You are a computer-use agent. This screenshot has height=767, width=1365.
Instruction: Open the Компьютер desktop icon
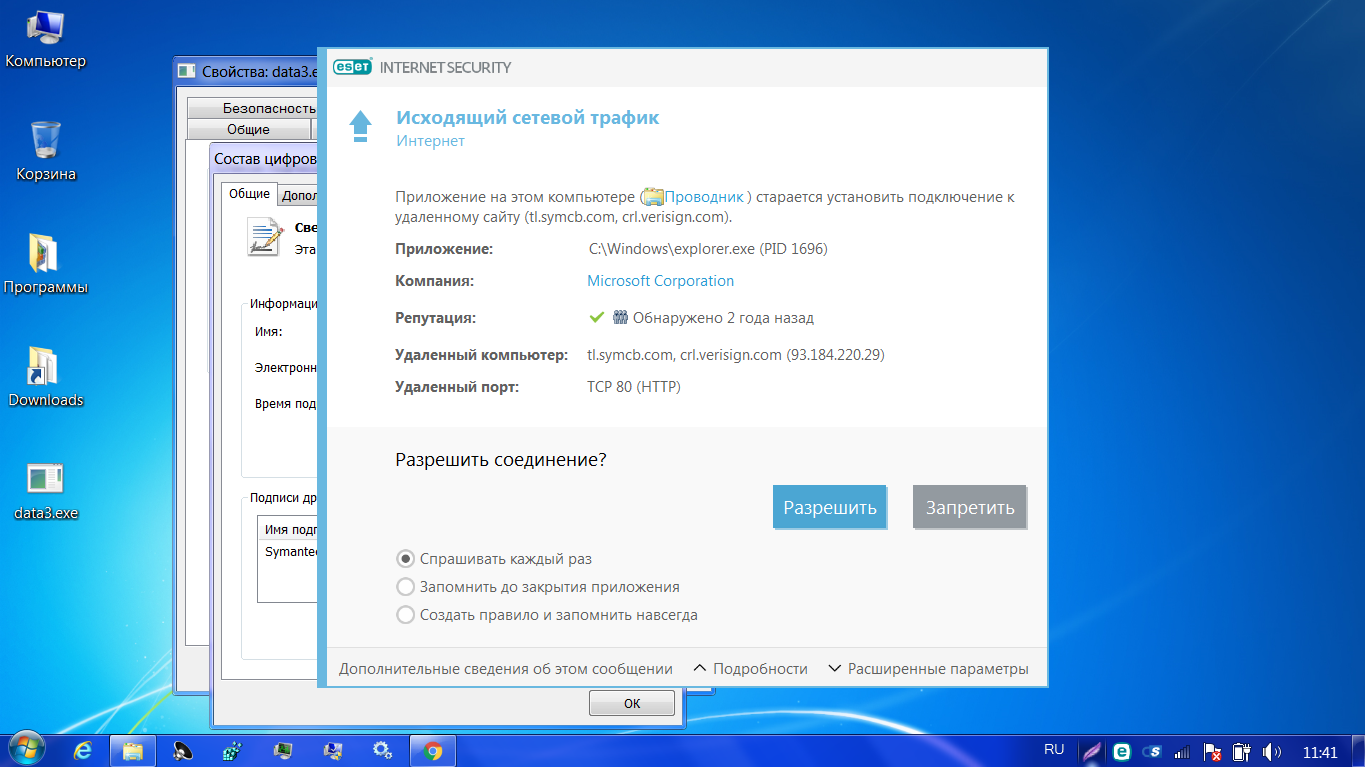(45, 39)
